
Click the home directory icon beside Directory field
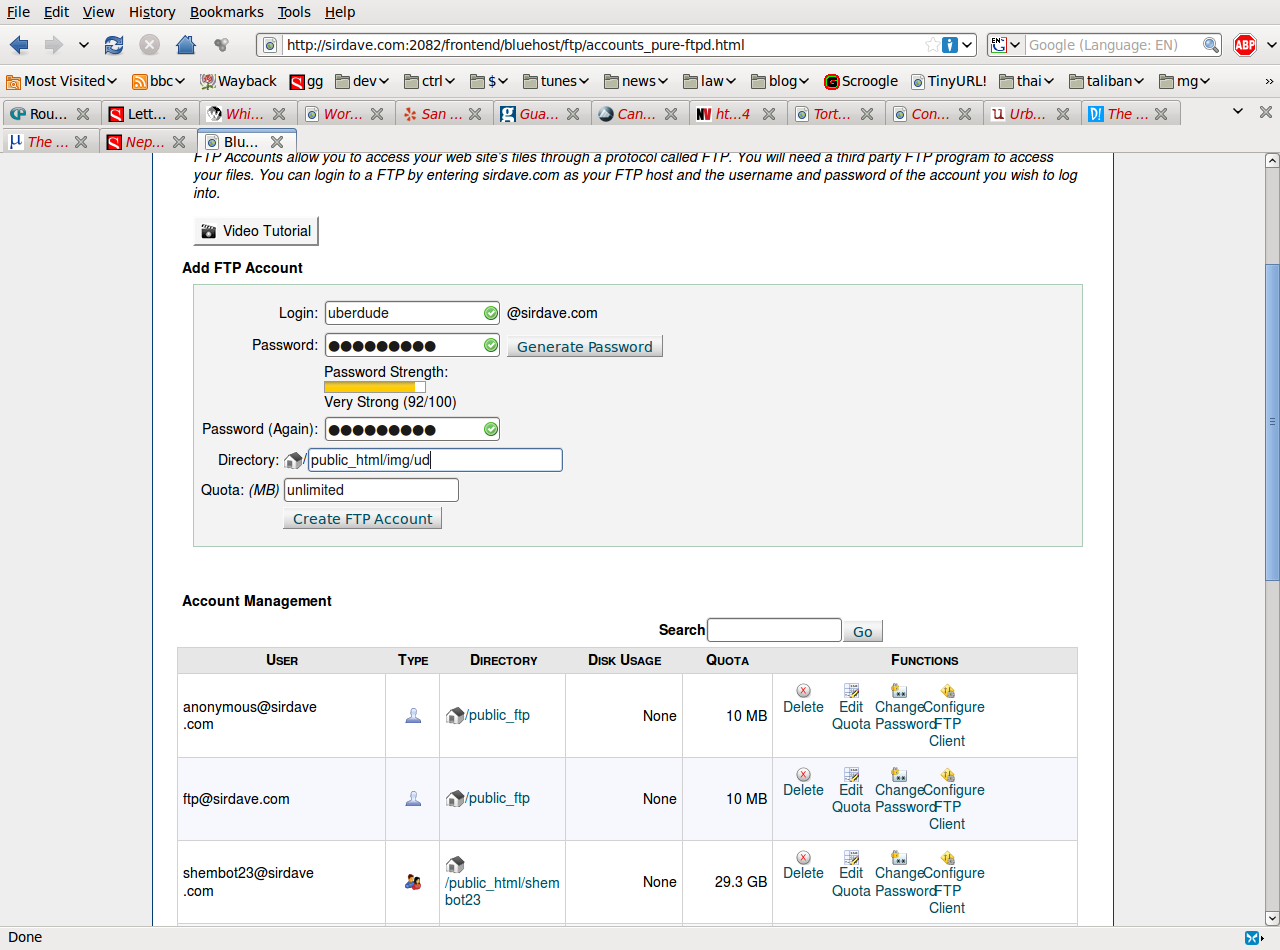click(x=293, y=460)
